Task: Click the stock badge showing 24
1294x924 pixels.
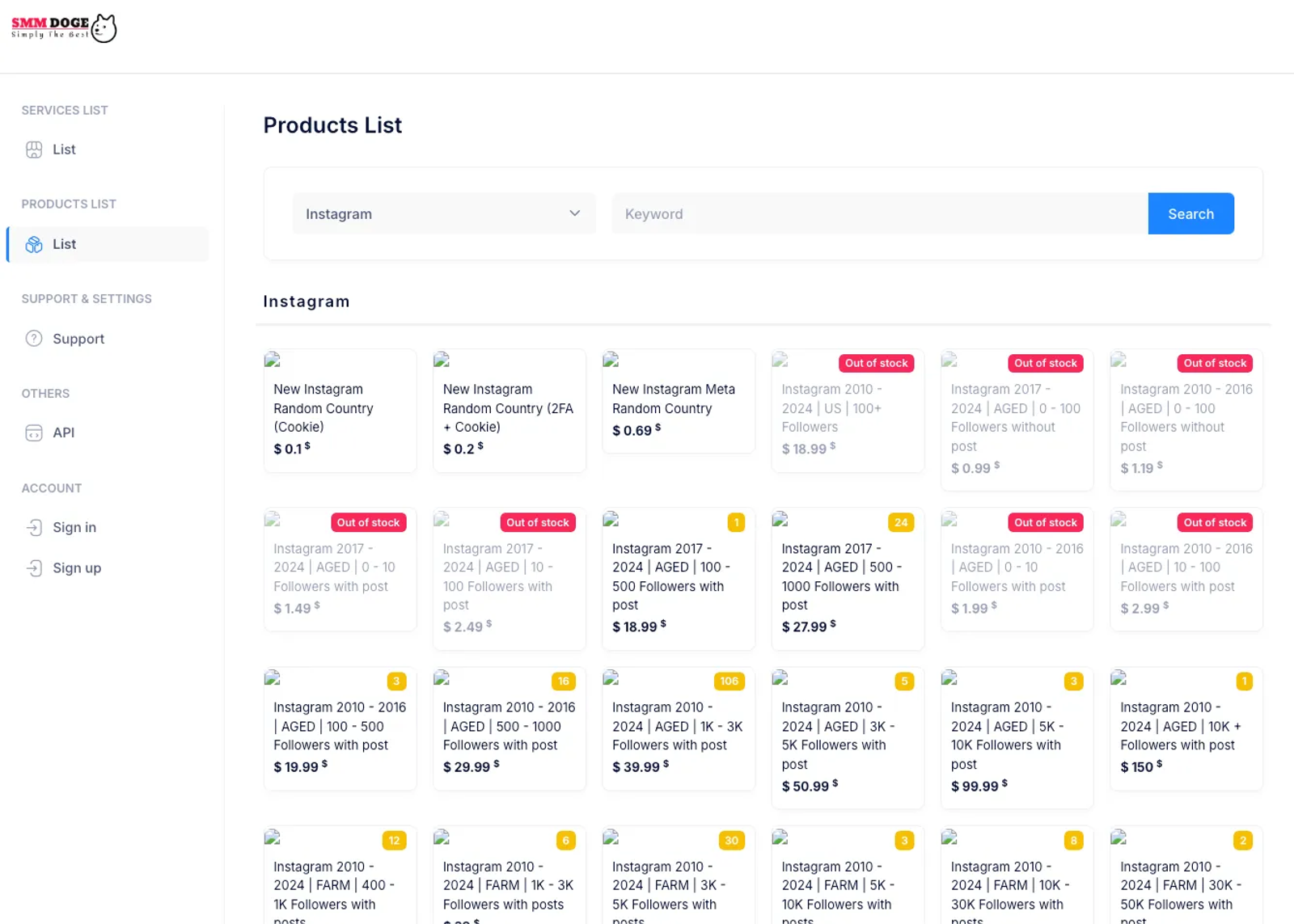Action: pyautogui.click(x=901, y=522)
